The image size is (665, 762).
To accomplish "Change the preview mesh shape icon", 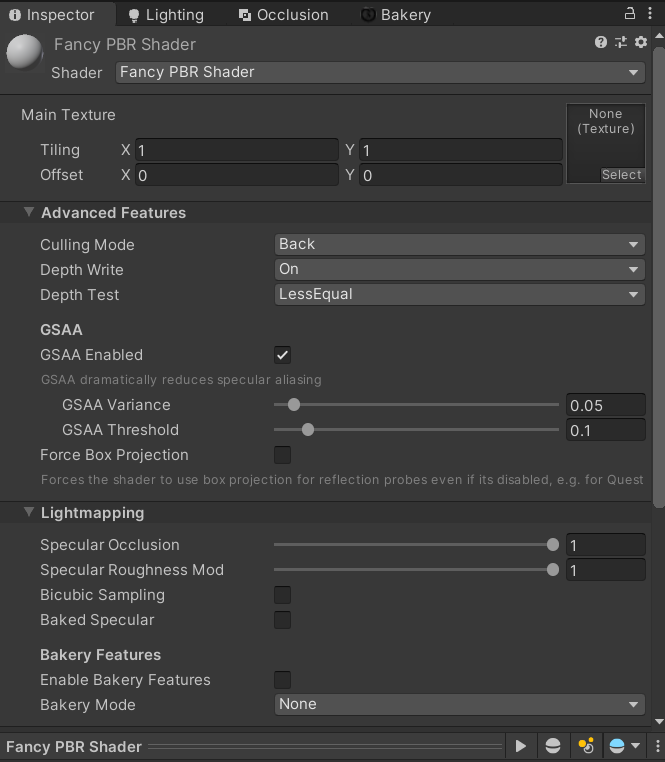I will pos(552,746).
